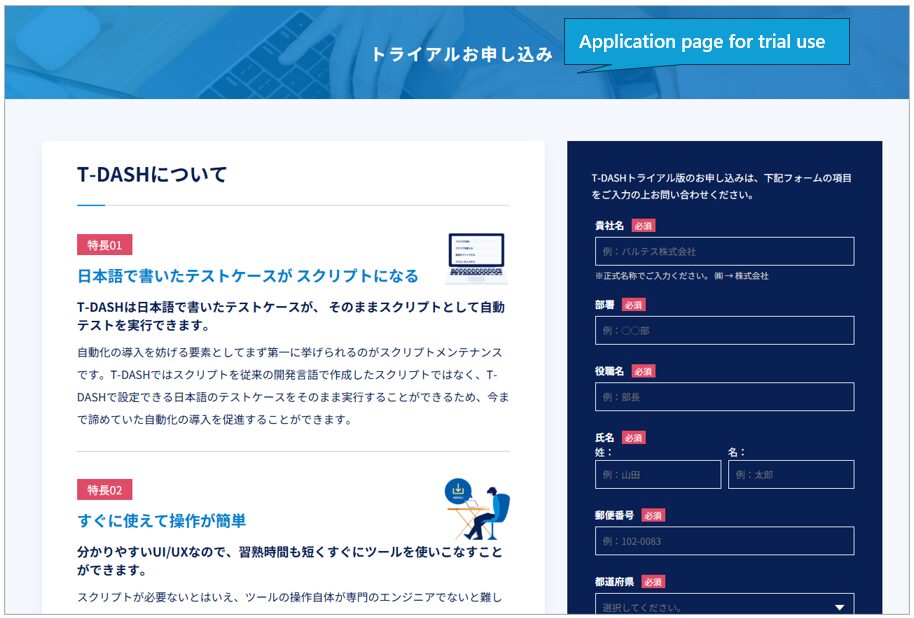Click the laptop illustration beside 特長01
Viewport: 914px width, 618px height.
point(476,258)
